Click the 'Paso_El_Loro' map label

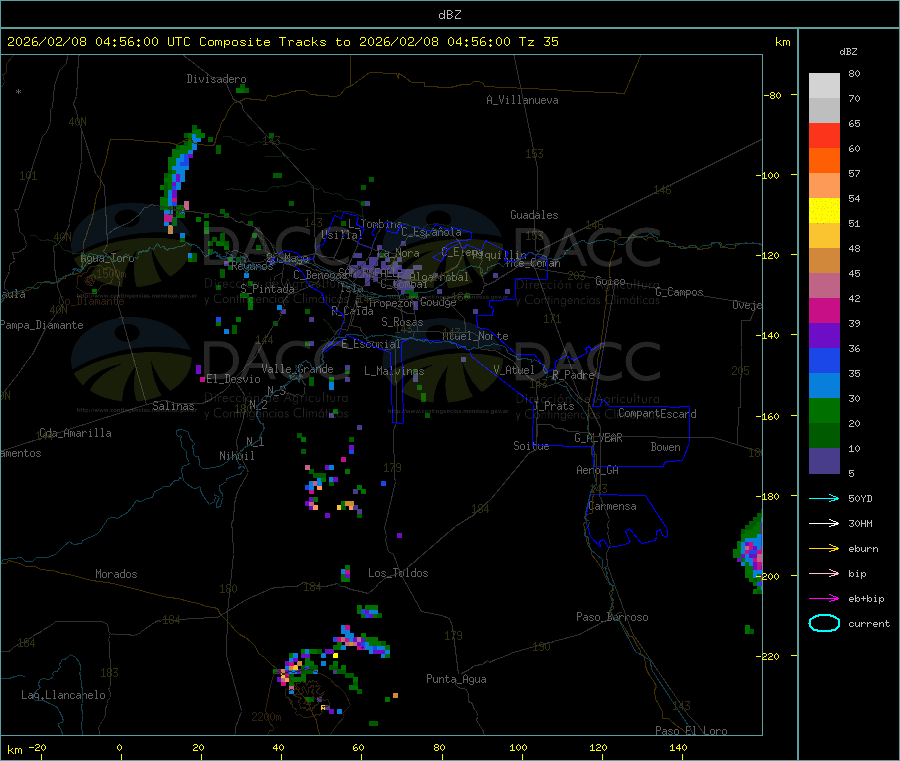click(692, 731)
